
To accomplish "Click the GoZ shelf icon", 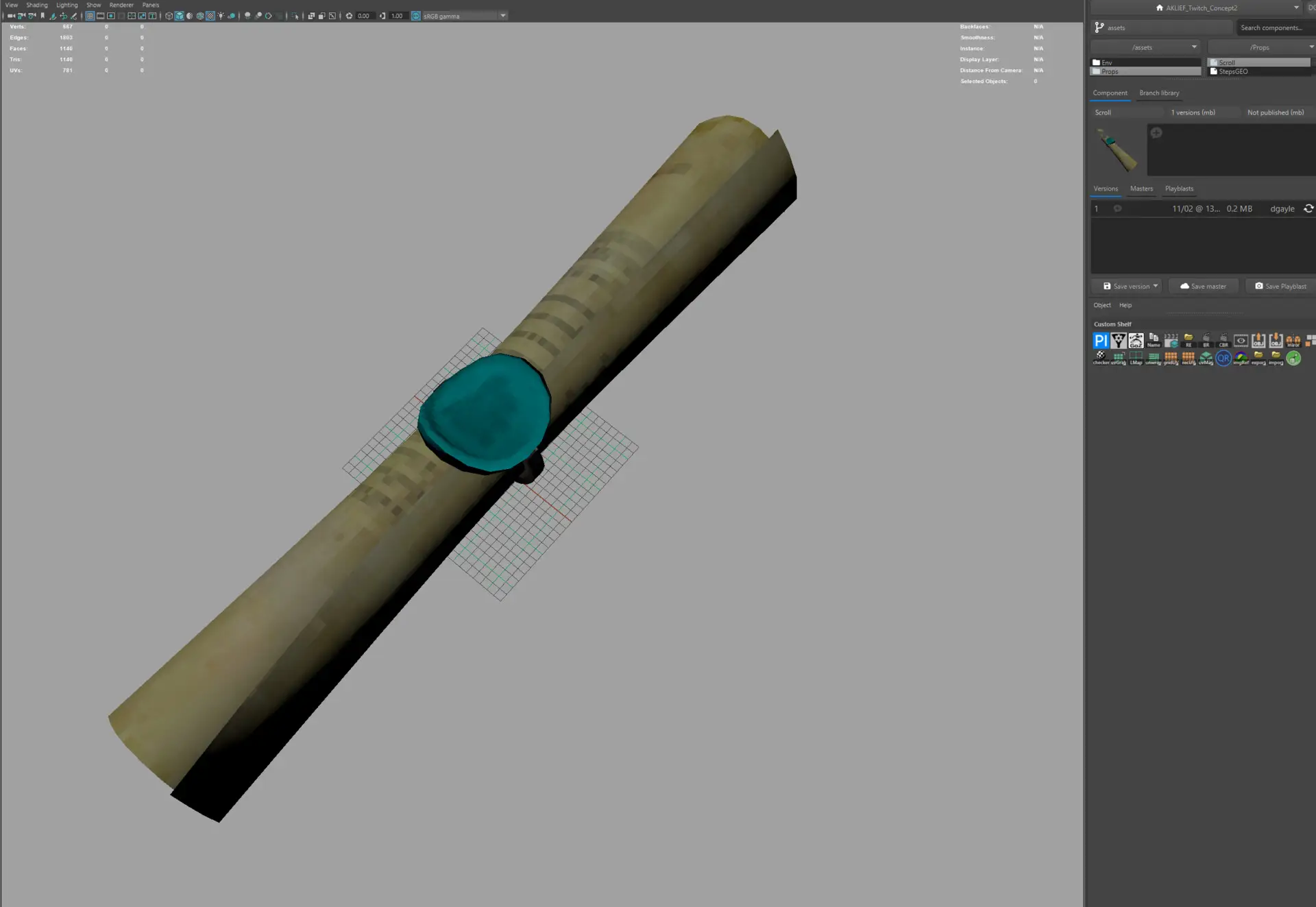I will click(1136, 340).
